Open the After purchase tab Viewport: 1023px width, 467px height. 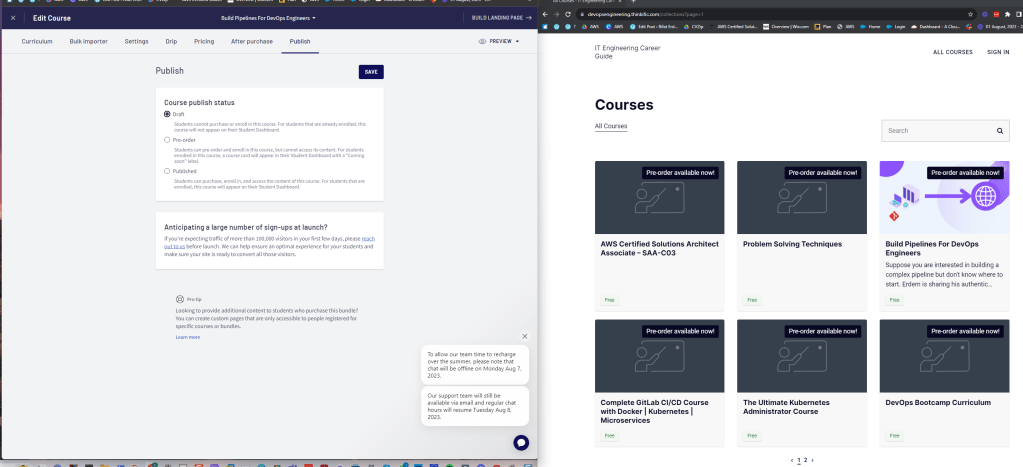point(252,41)
